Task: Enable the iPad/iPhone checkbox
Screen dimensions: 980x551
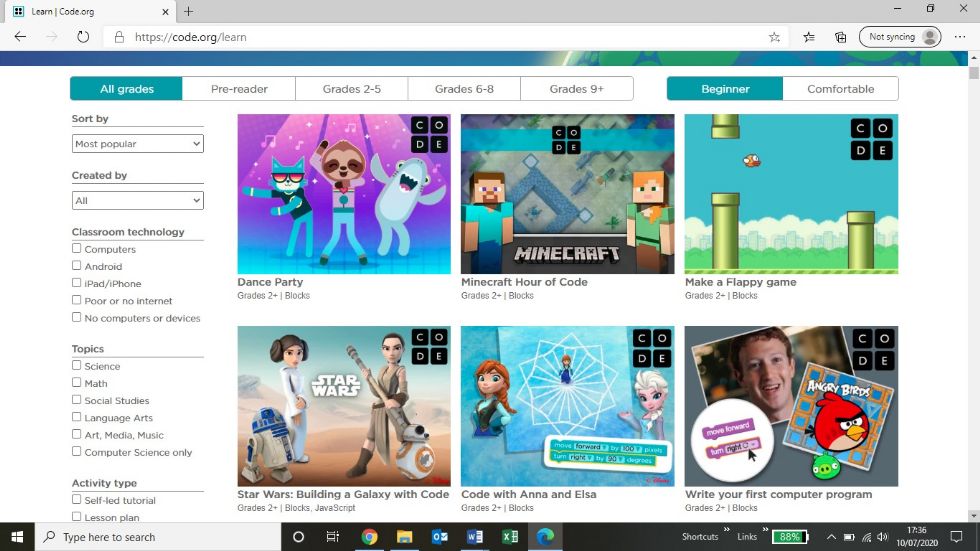Action: point(76,283)
